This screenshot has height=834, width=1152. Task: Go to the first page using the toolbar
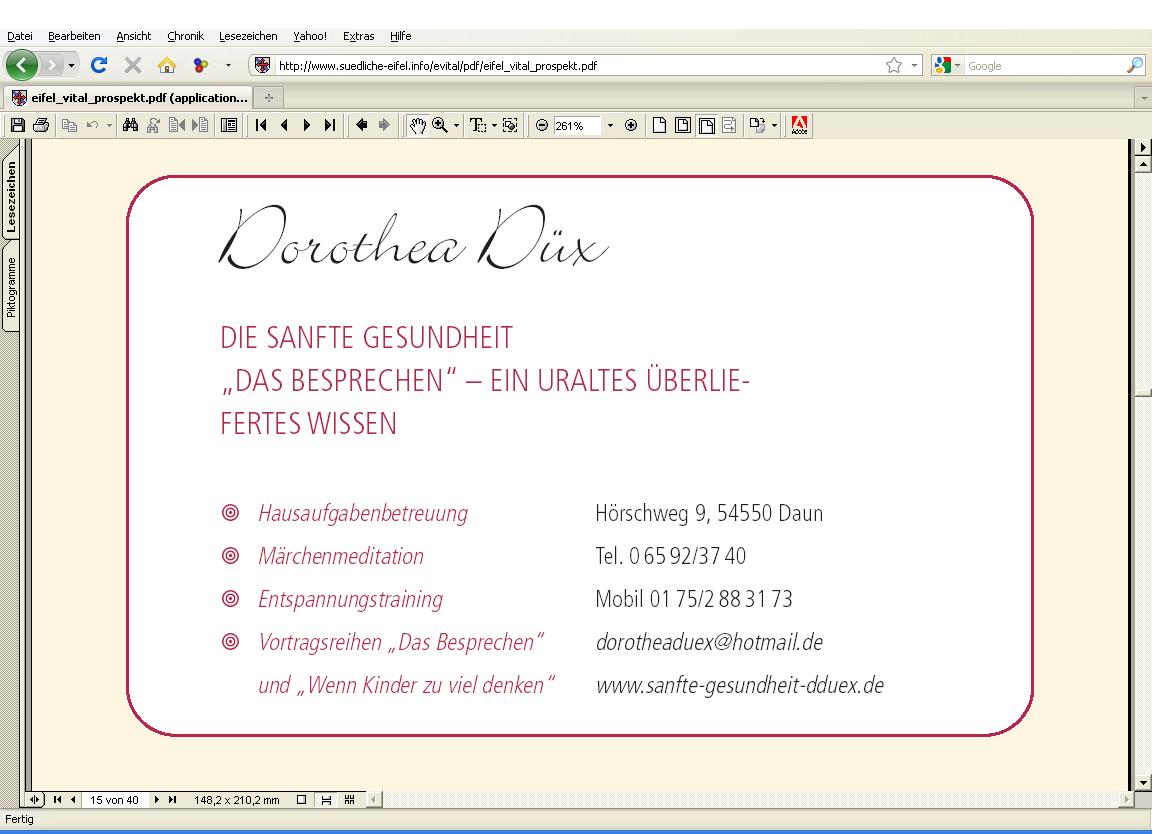coord(261,125)
